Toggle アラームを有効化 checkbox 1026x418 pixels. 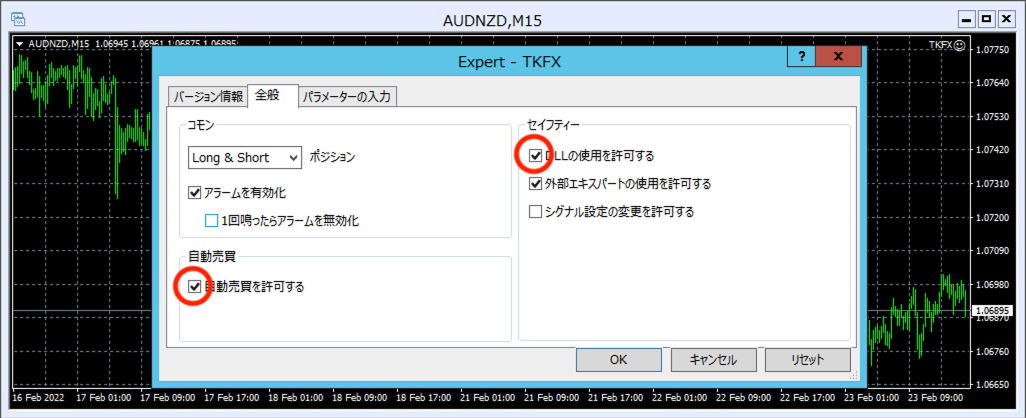195,193
